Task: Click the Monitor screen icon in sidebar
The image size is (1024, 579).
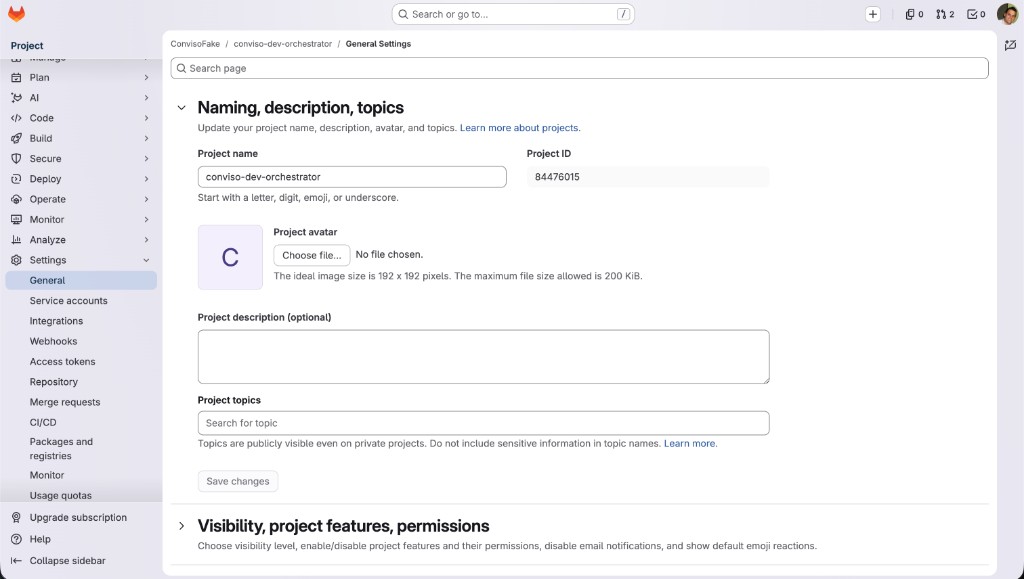Action: click(x=16, y=219)
